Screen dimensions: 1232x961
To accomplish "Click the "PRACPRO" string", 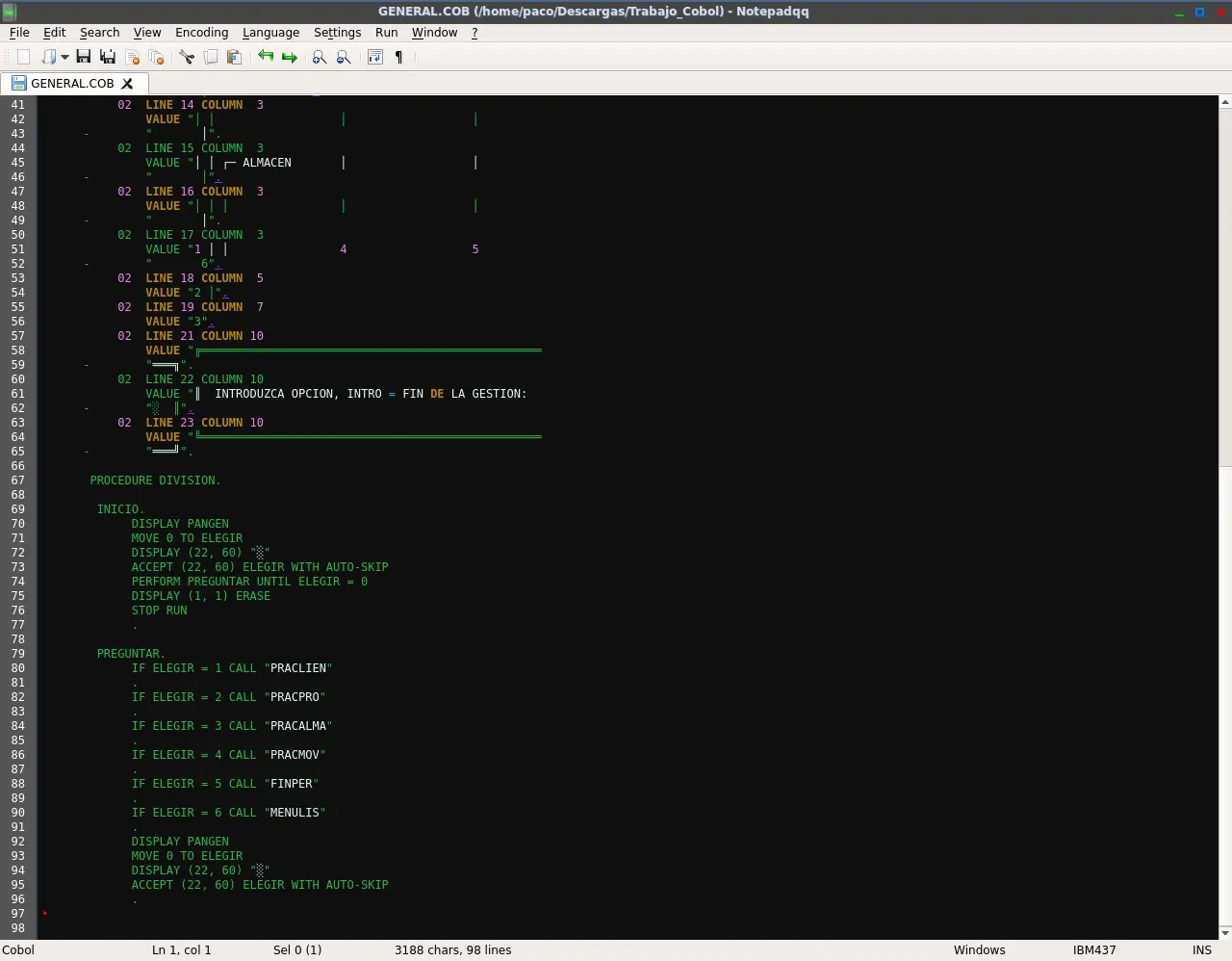I will pos(295,697).
